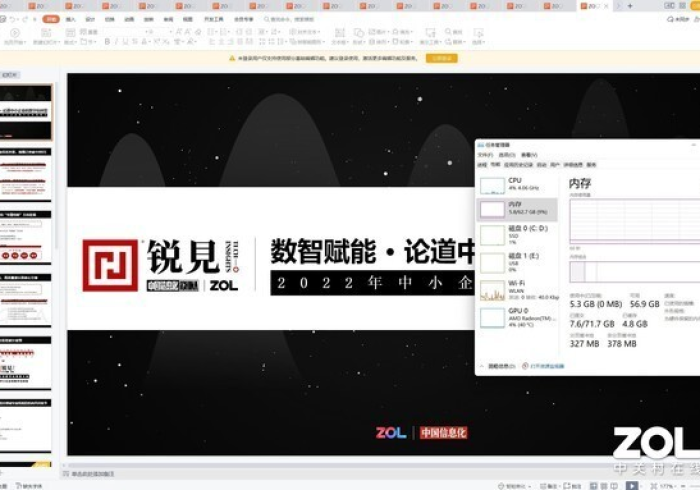Image resolution: width=700 pixels, height=490 pixels.
Task: Click the increase font size icon
Action: [x=179, y=32]
